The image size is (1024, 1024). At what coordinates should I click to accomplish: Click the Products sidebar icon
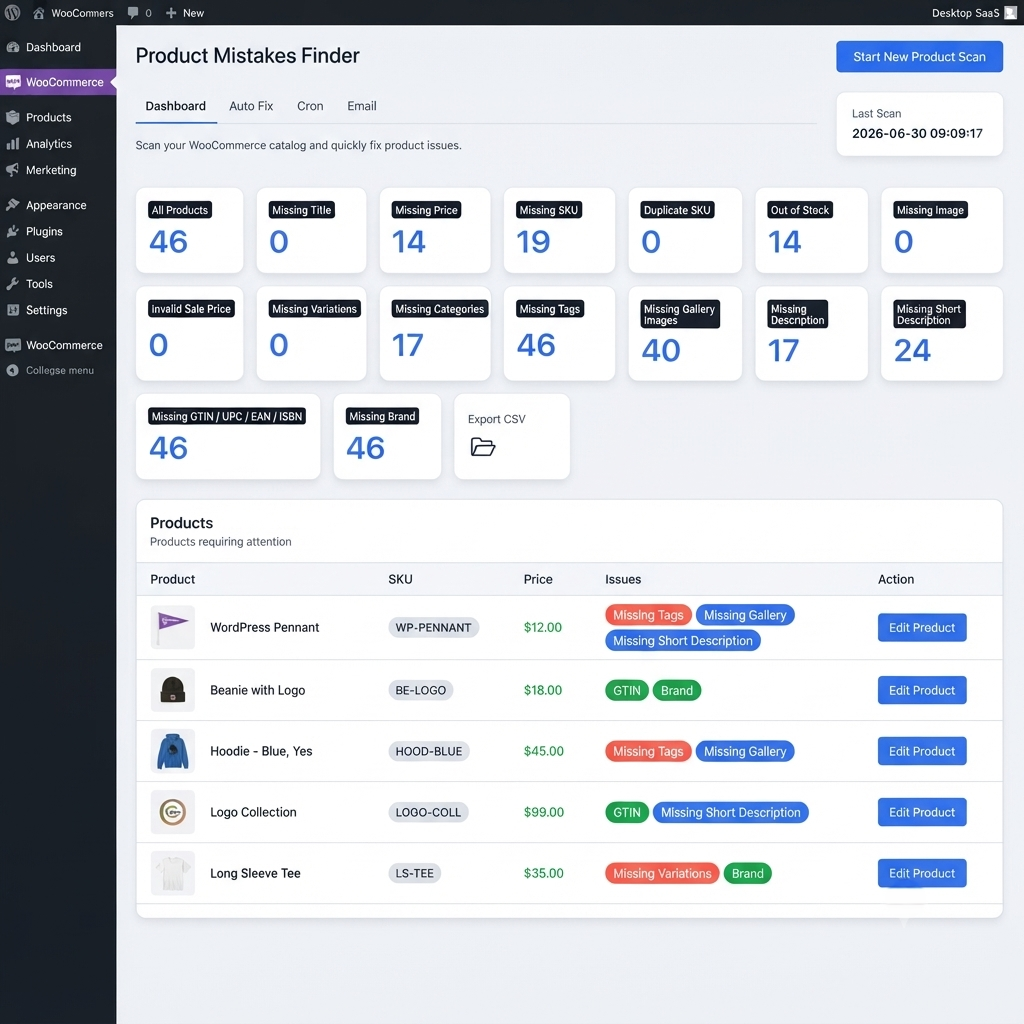[x=12, y=117]
